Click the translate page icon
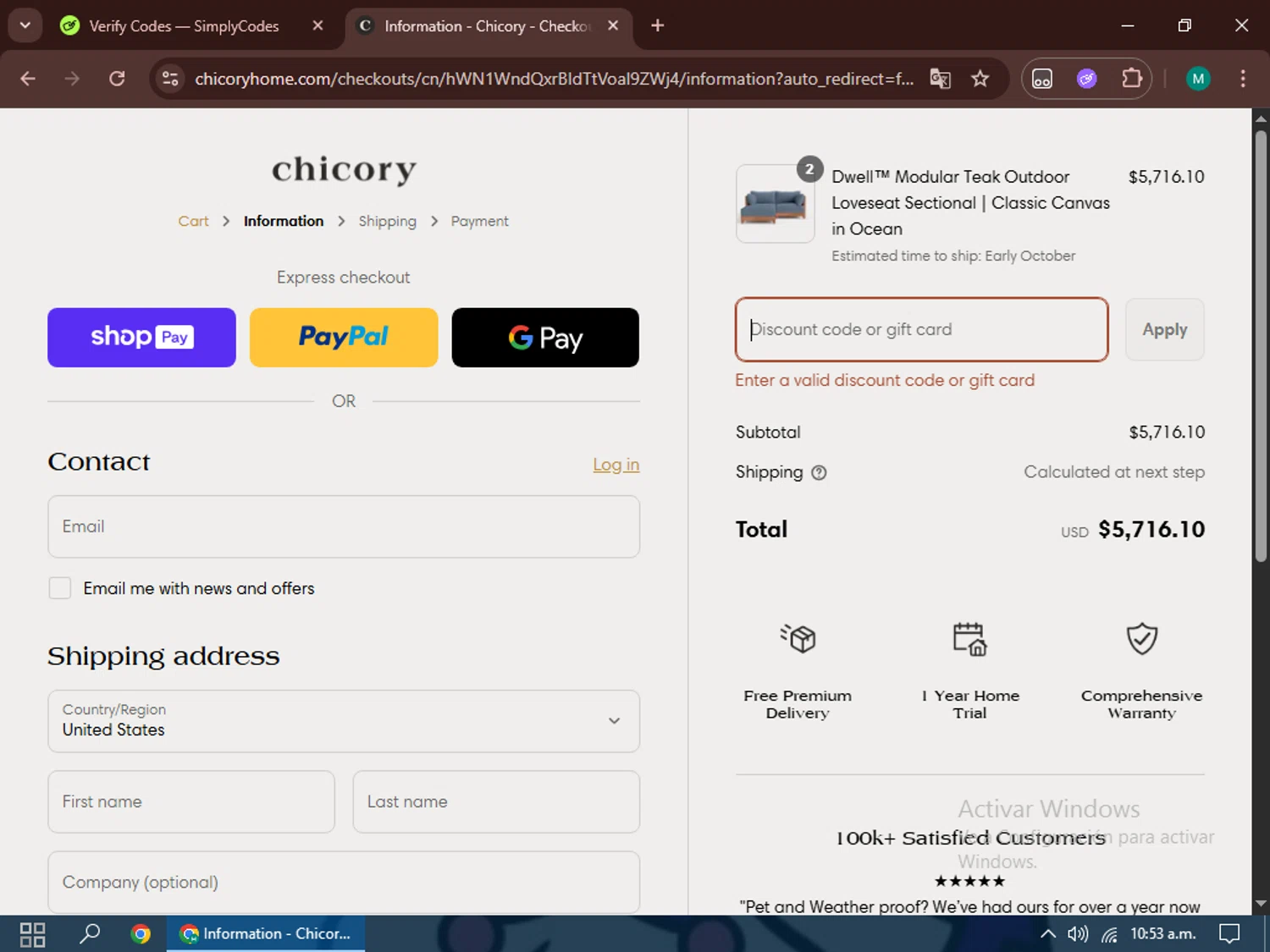 940,79
